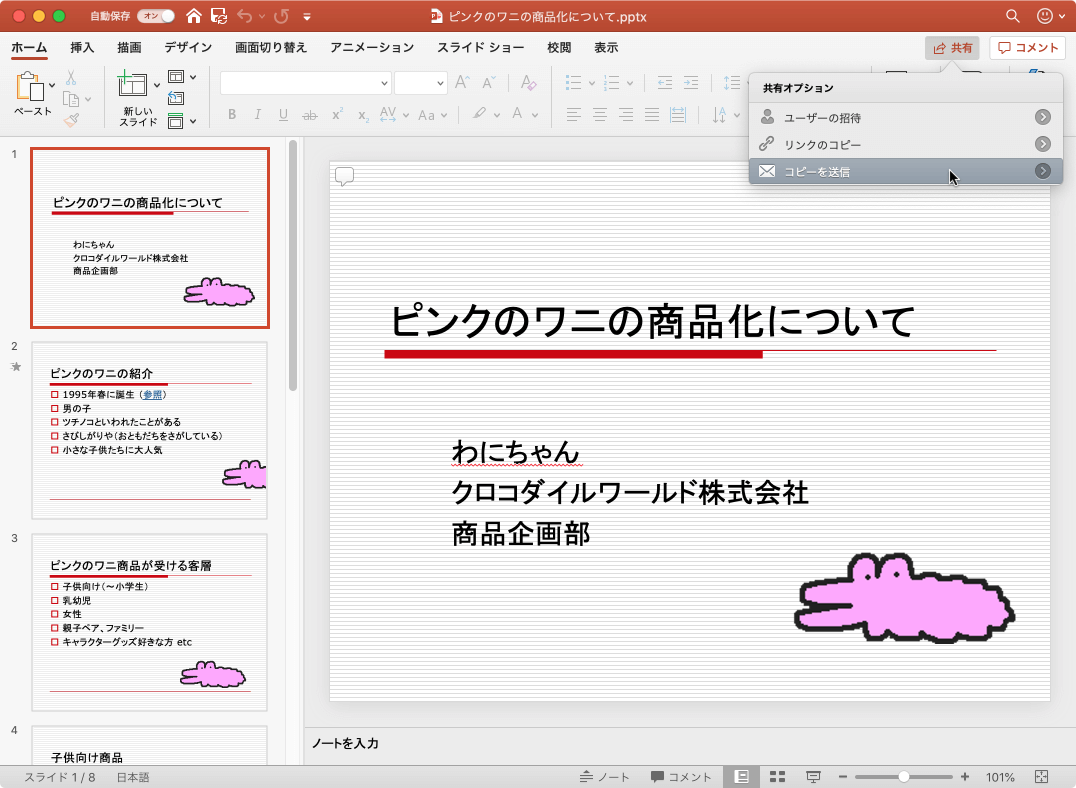Click the zoom slider handle
The height and width of the screenshot is (788, 1076).
tap(904, 777)
